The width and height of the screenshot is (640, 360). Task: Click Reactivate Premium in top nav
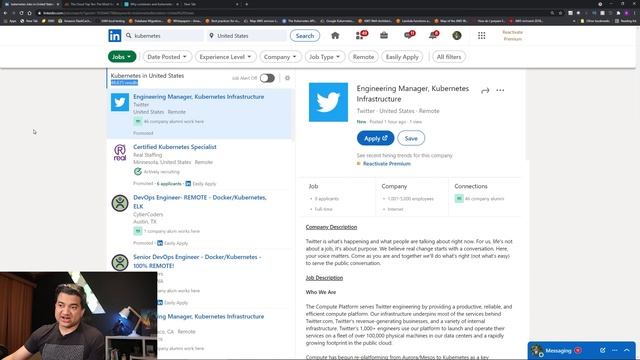pos(513,36)
